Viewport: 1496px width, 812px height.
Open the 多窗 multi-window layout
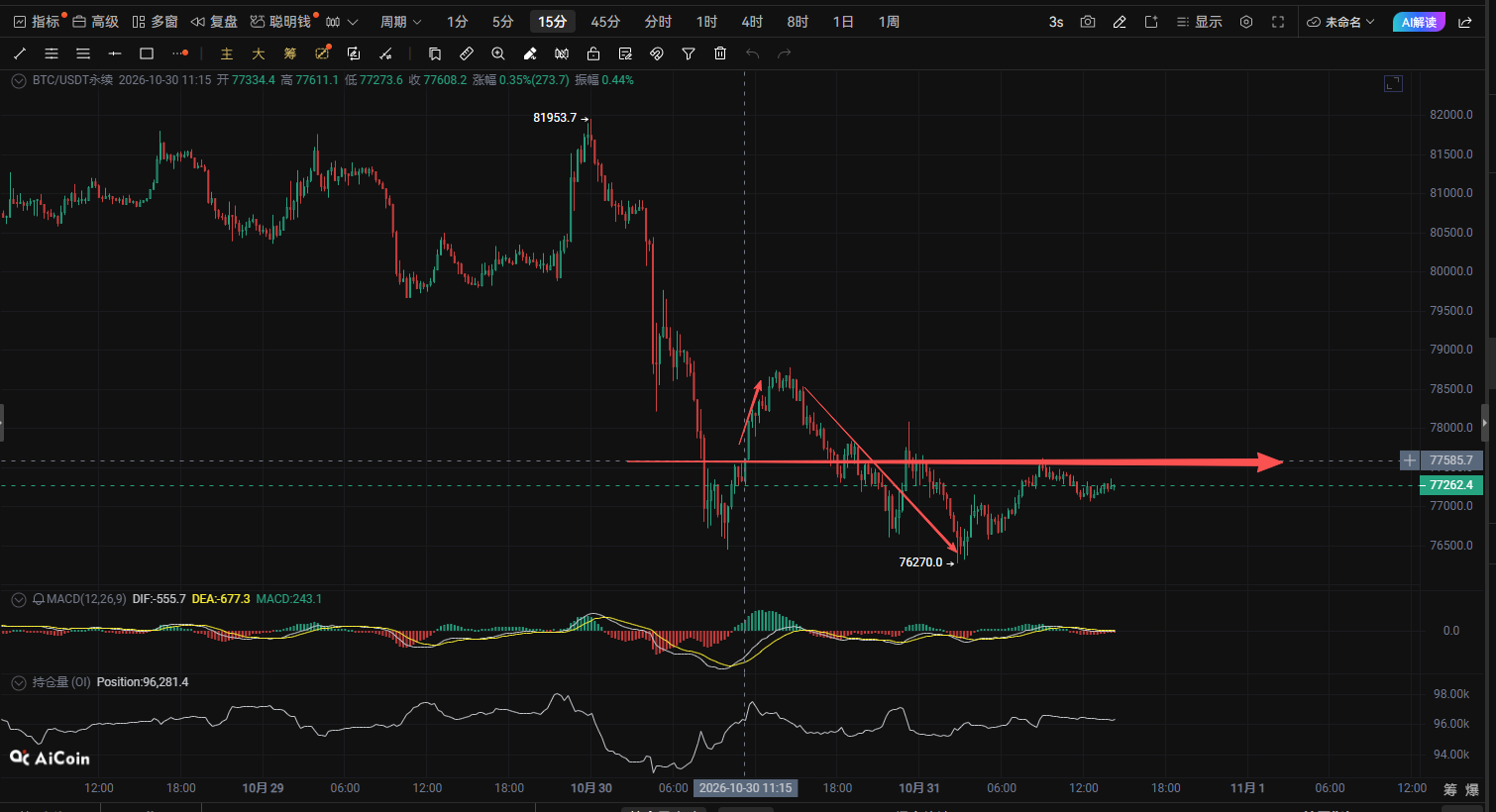pos(155,22)
